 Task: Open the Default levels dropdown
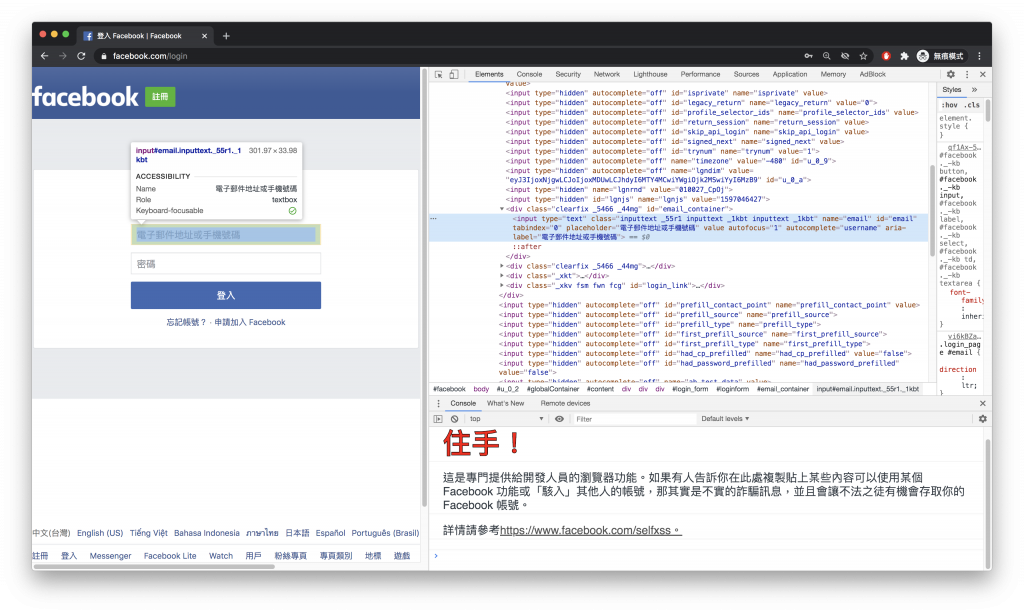click(x=725, y=419)
